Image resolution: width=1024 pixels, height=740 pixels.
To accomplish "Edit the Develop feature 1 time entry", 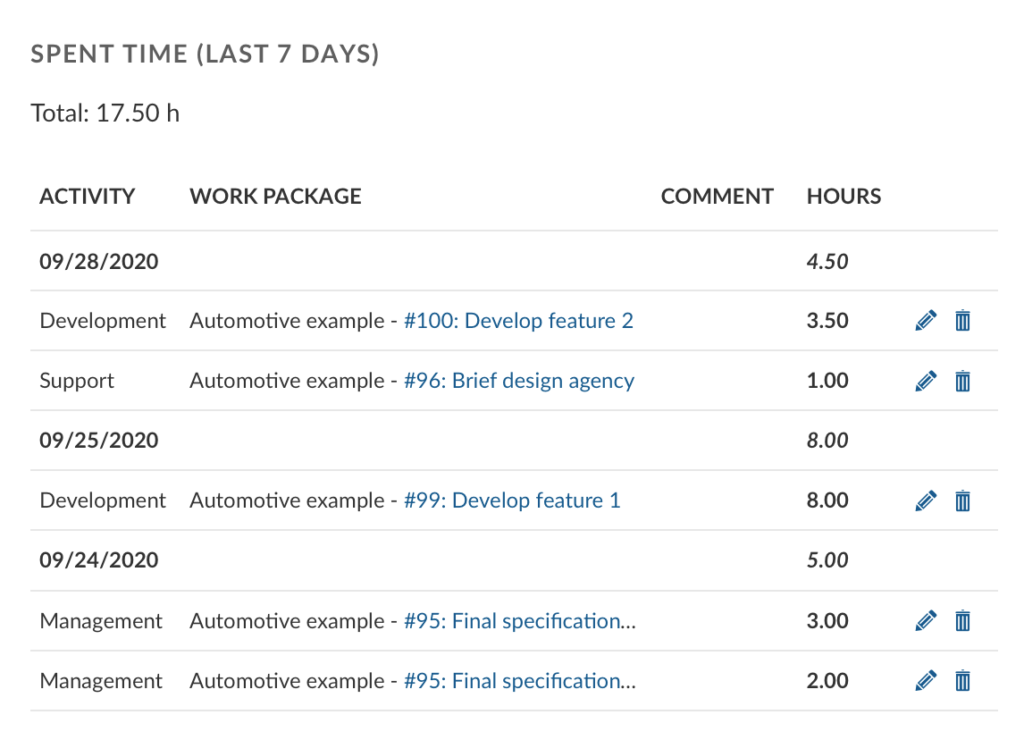I will point(926,501).
